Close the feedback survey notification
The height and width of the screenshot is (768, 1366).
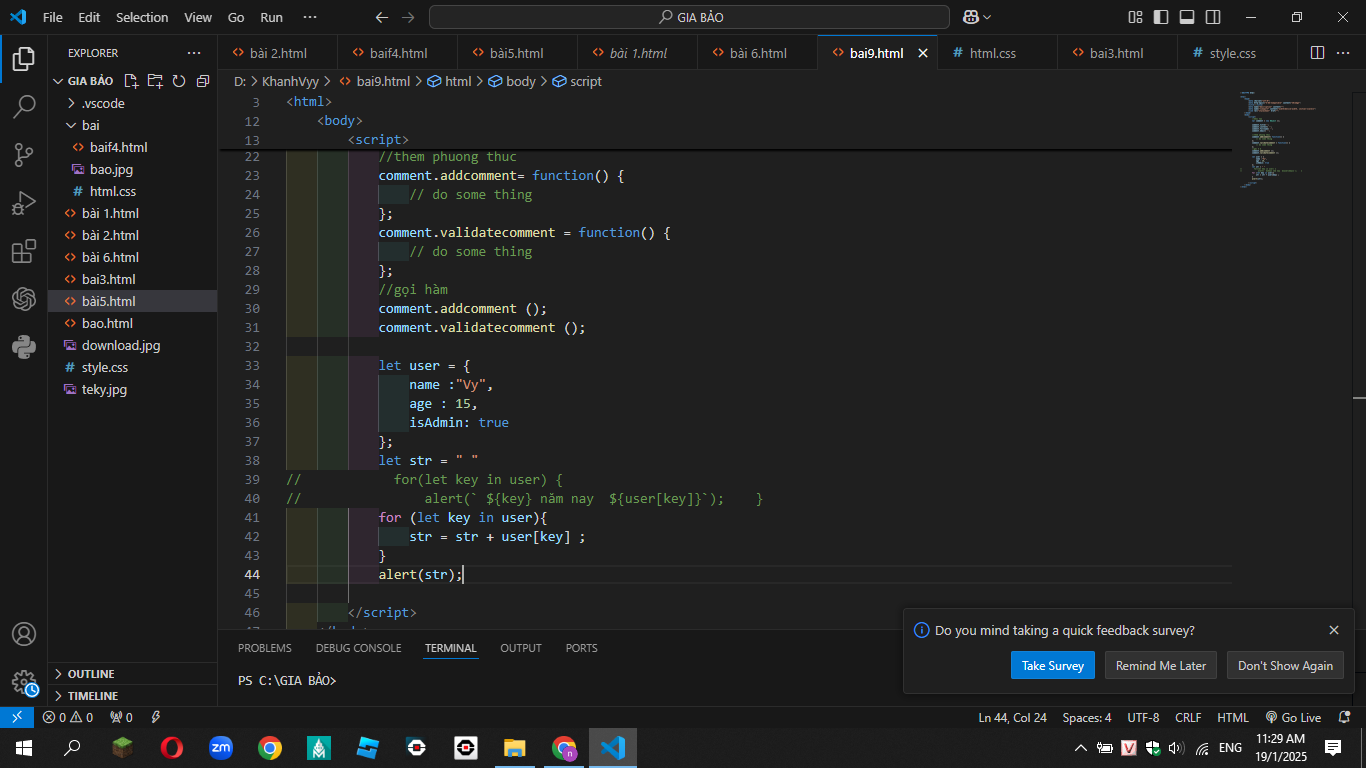(1334, 630)
